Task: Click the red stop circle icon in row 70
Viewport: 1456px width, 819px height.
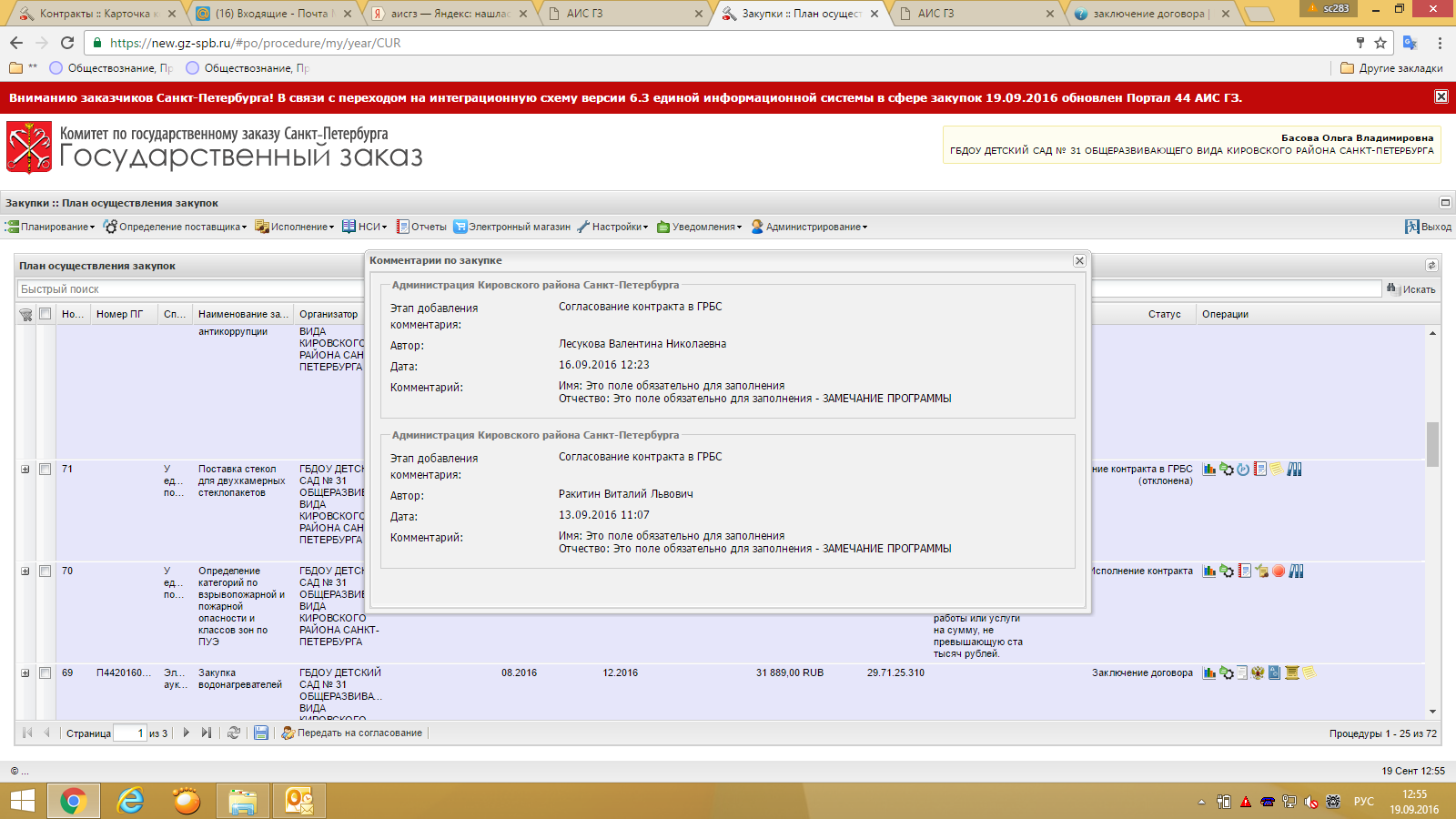Action: click(1279, 571)
